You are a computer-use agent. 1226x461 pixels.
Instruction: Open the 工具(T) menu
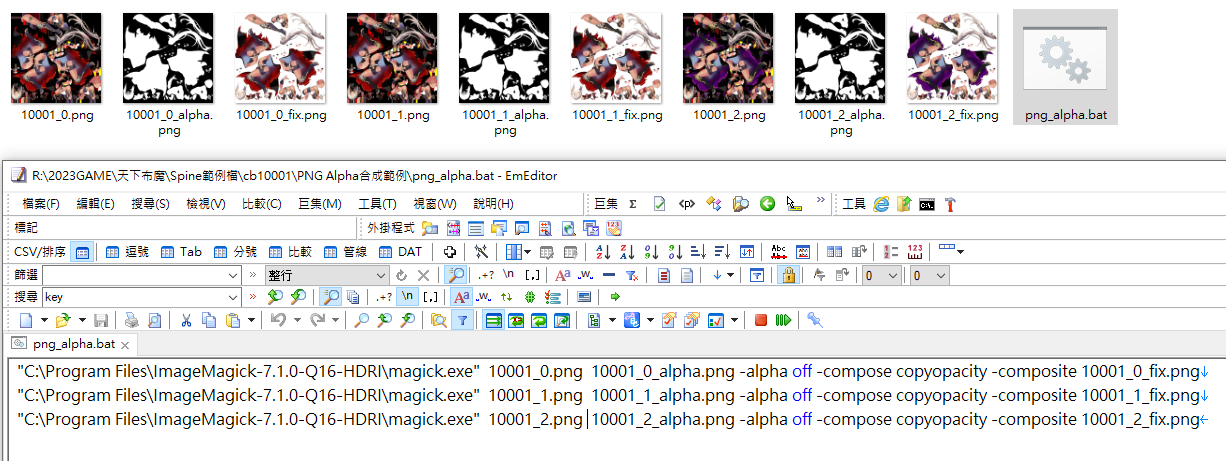tap(378, 204)
